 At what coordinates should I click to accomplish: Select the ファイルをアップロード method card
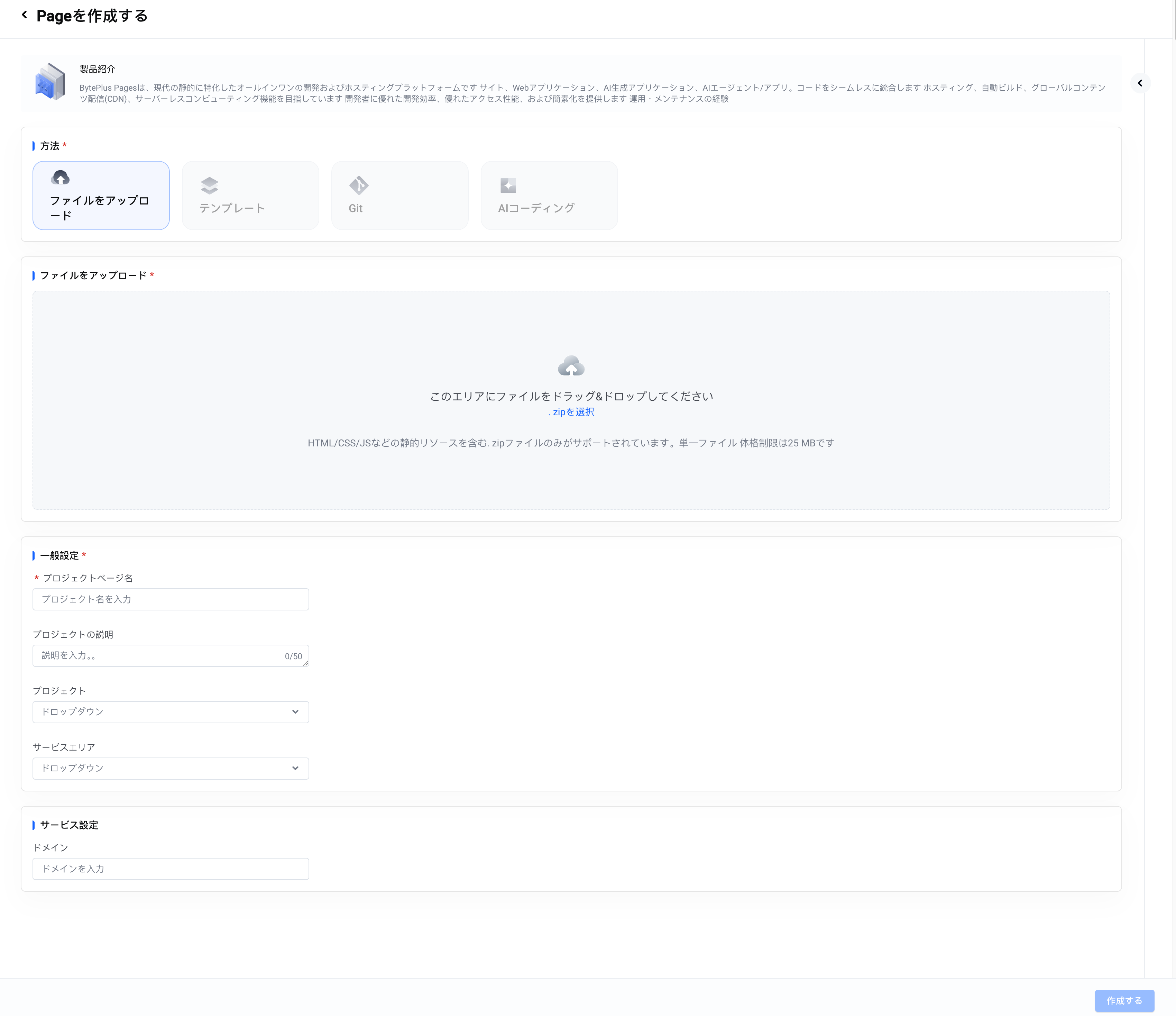pos(101,196)
